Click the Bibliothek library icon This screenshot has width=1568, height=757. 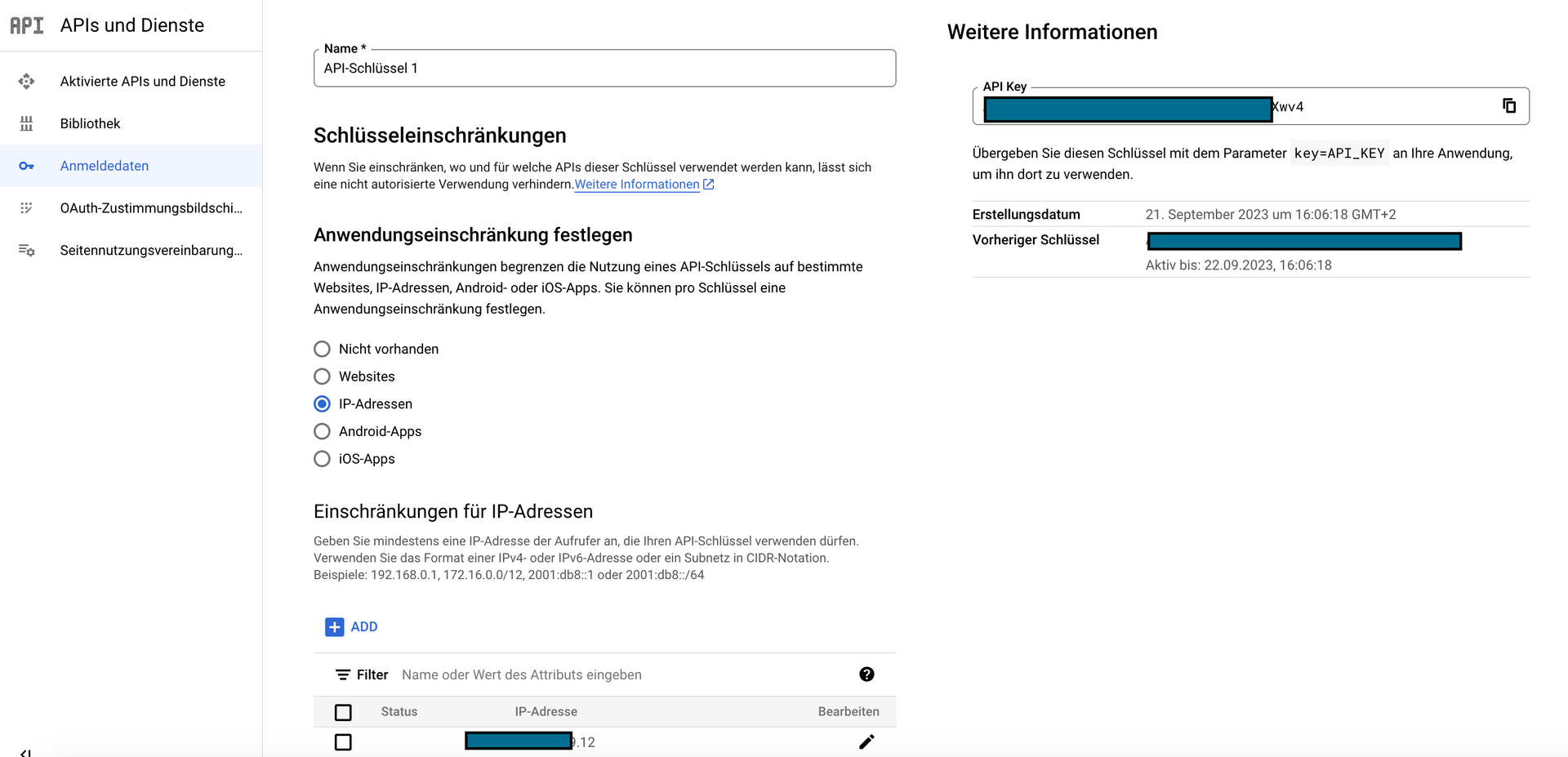tap(27, 123)
